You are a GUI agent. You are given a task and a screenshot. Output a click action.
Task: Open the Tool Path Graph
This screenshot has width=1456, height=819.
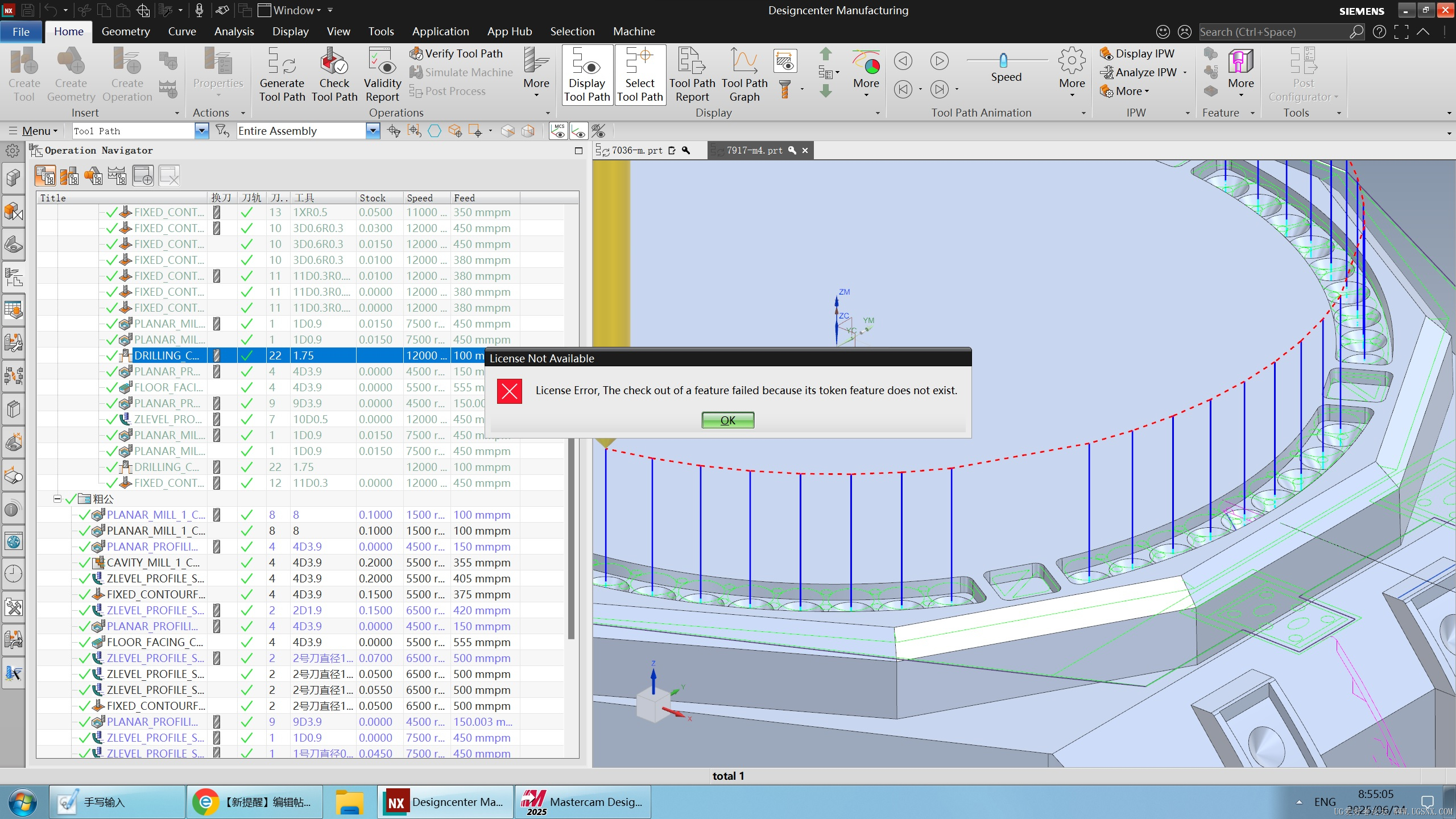[x=744, y=75]
